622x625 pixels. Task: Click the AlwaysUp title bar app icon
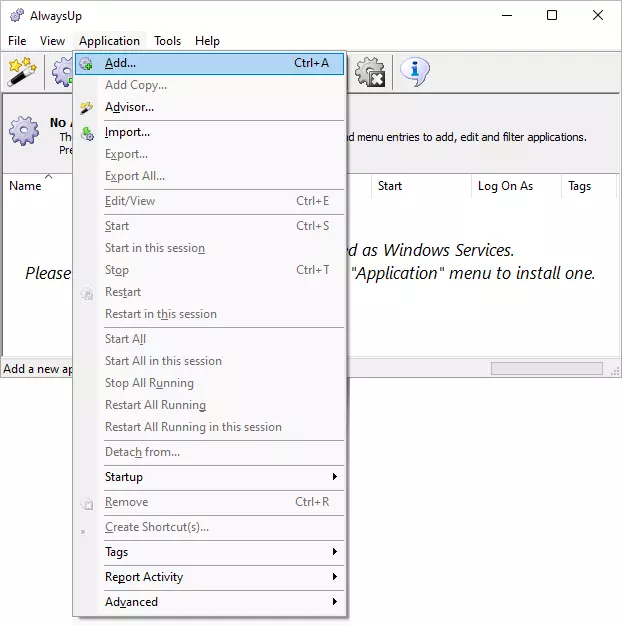17,16
